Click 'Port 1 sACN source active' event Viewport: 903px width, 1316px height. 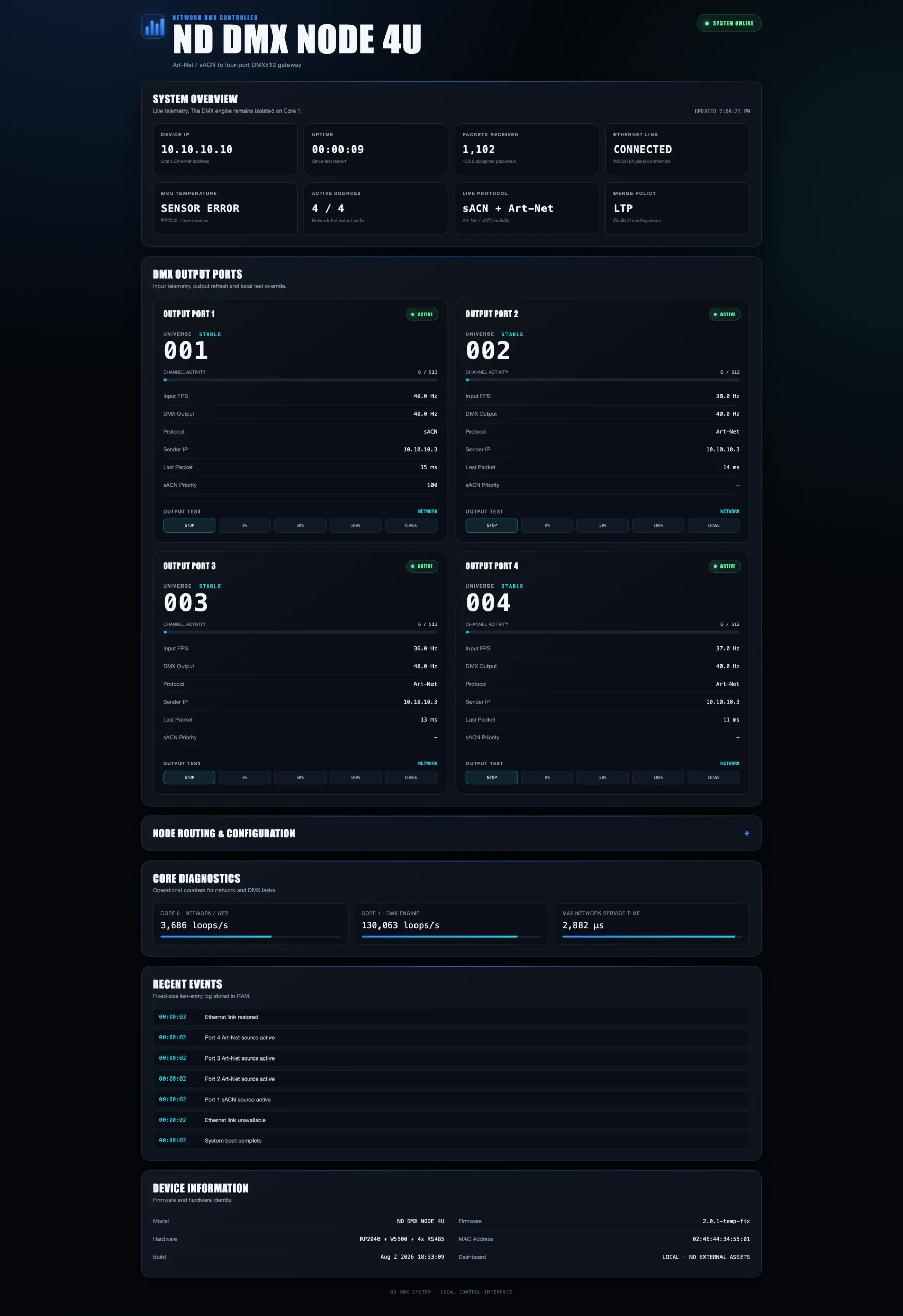(x=451, y=1099)
